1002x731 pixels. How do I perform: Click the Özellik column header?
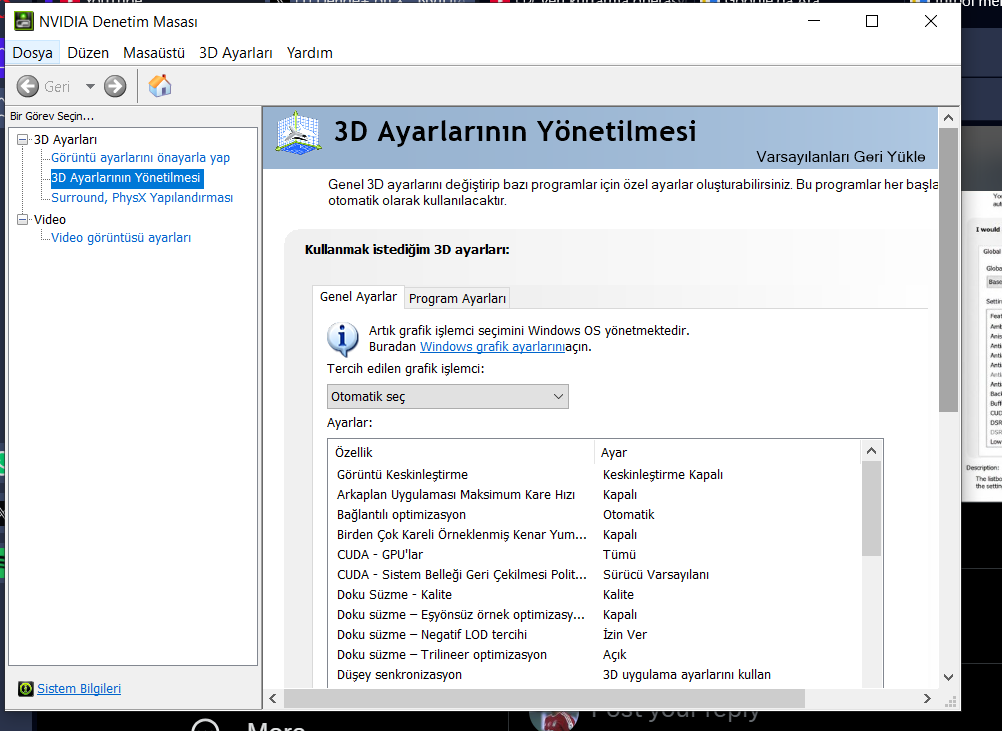tap(461, 452)
